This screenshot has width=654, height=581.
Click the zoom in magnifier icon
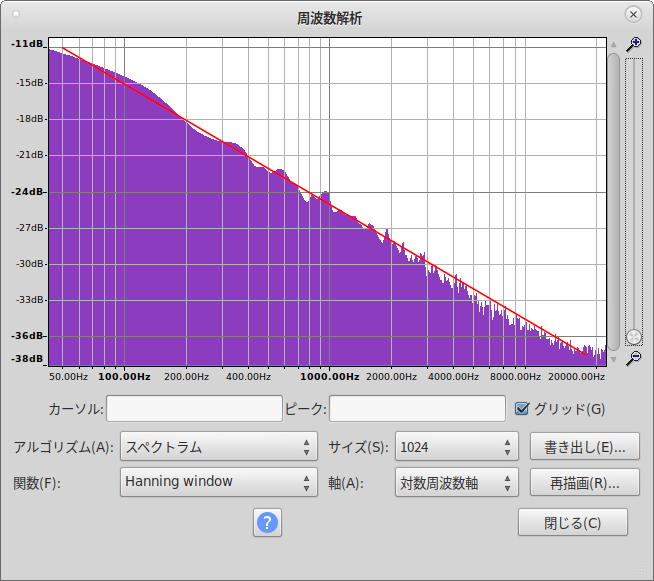tap(633, 44)
